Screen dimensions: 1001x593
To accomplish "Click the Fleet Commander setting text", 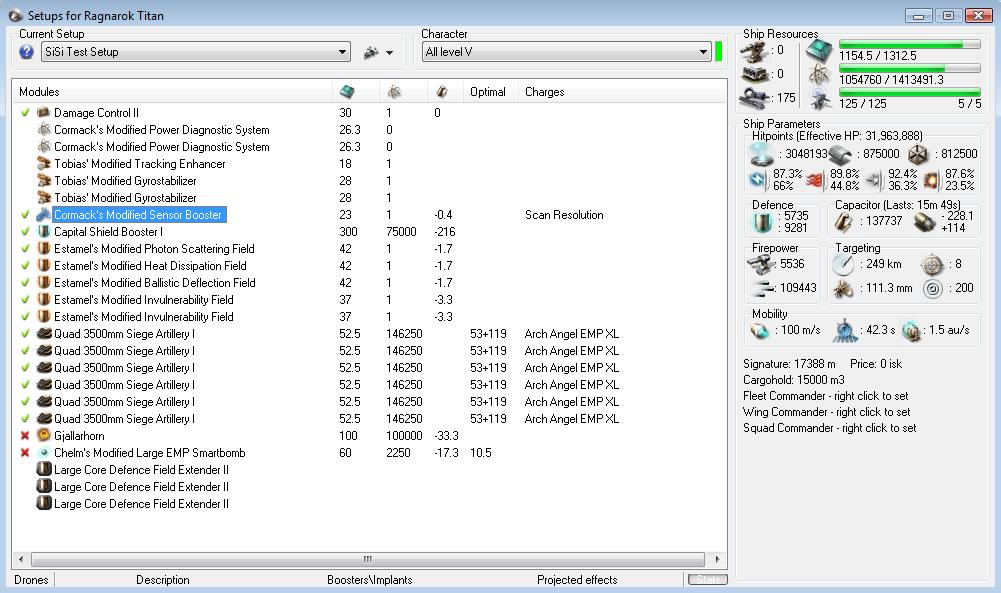I will click(825, 396).
